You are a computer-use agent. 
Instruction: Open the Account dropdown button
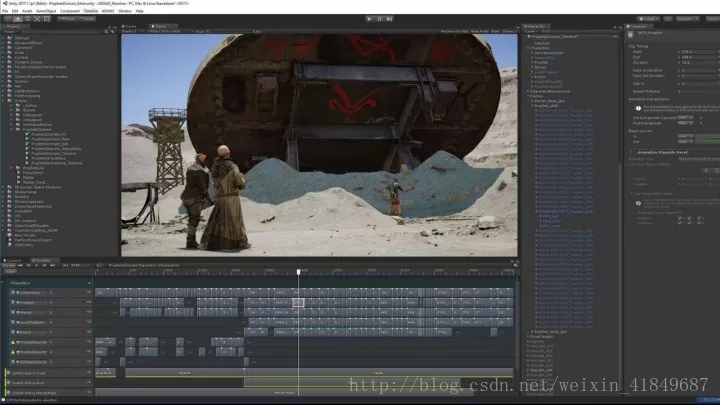point(687,19)
